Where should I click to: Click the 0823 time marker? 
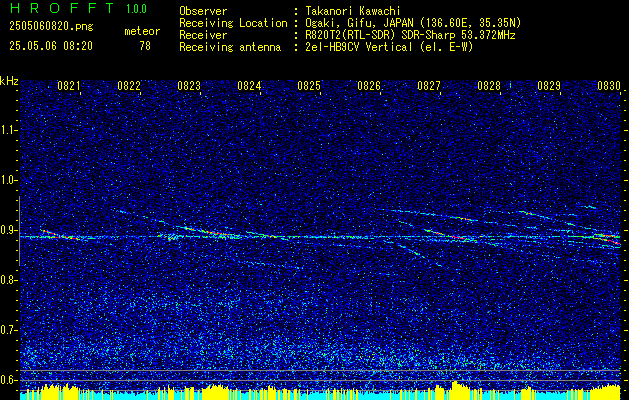(189, 85)
